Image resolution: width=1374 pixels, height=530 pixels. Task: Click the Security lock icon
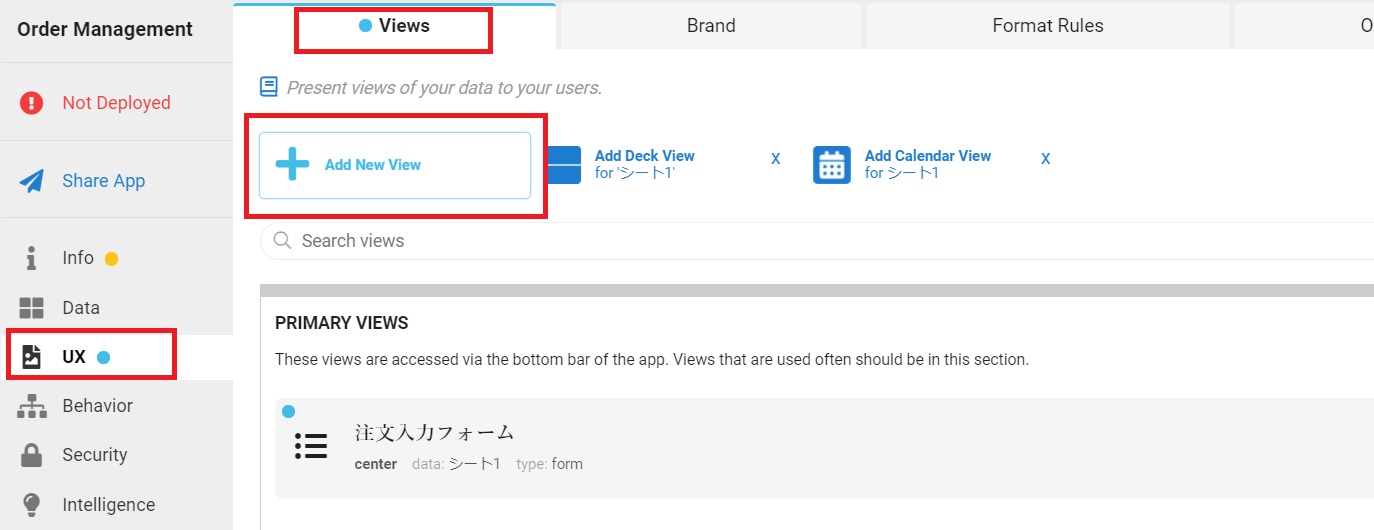click(32, 455)
